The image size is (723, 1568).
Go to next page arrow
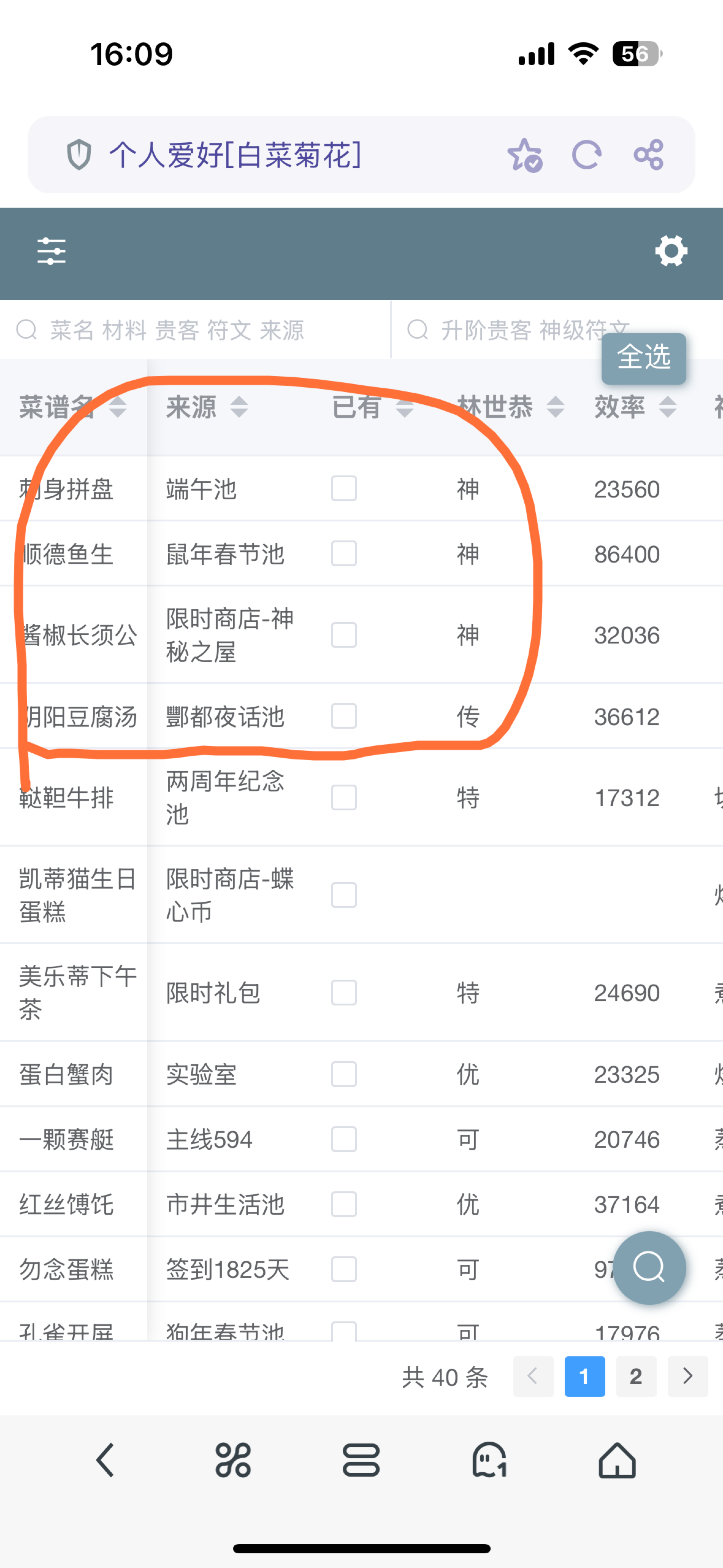[688, 1376]
